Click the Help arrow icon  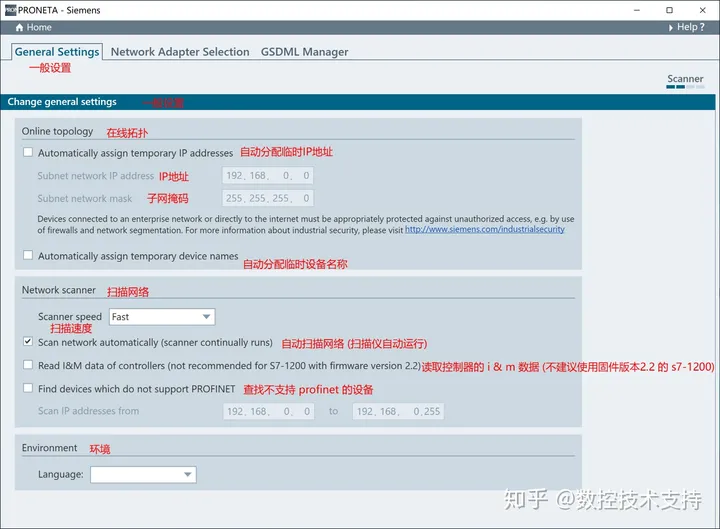click(671, 28)
